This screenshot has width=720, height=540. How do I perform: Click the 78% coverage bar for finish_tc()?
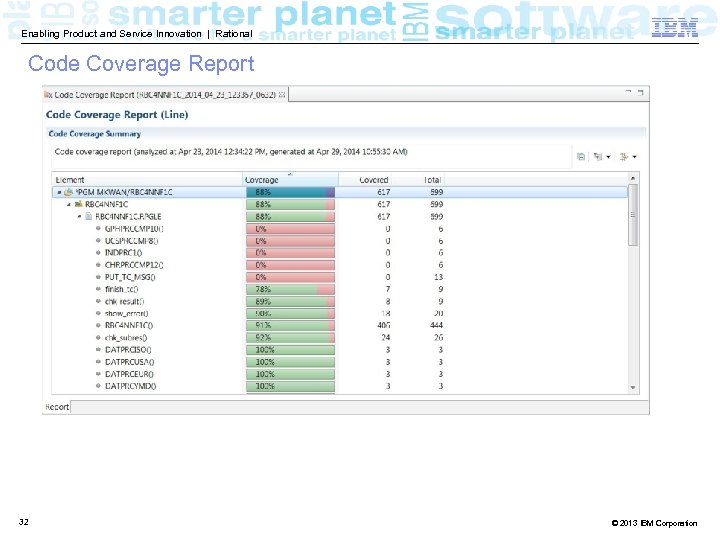pyautogui.click(x=290, y=289)
